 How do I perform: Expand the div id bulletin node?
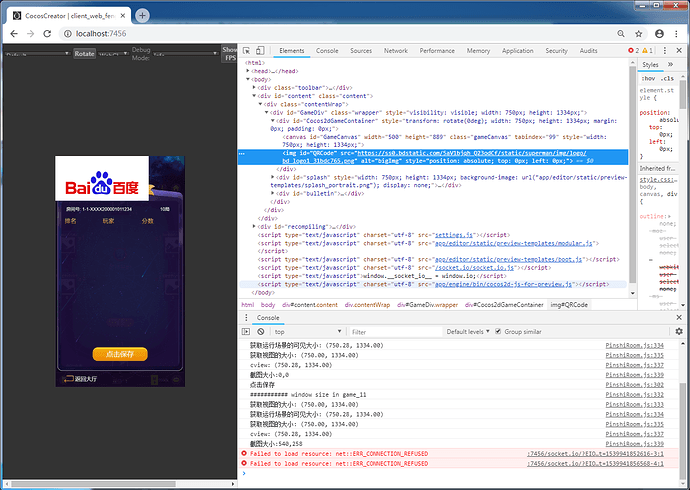pyautogui.click(x=272, y=194)
